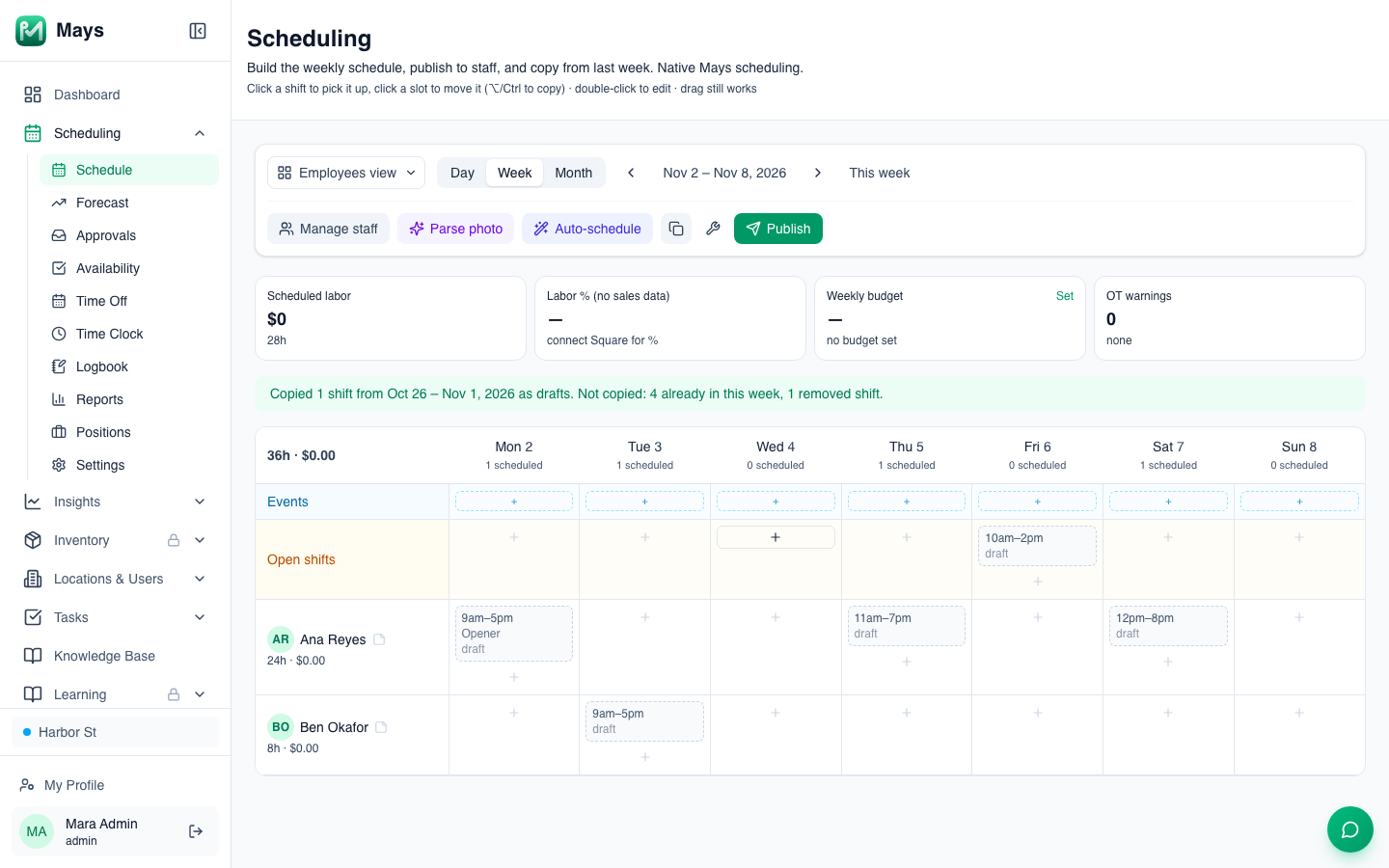Click This week link
1389x868 pixels.
click(x=880, y=173)
